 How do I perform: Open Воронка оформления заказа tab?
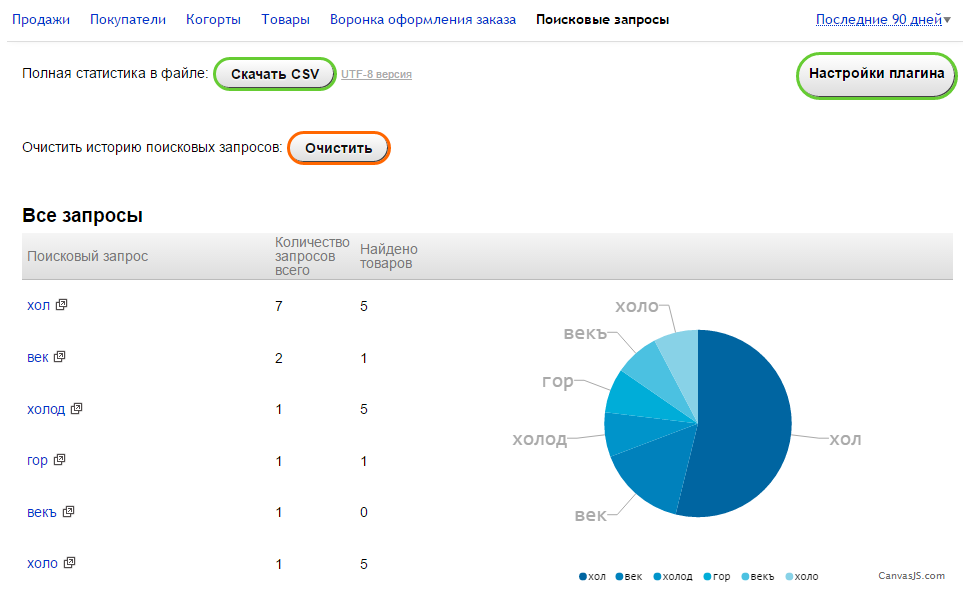tap(423, 20)
